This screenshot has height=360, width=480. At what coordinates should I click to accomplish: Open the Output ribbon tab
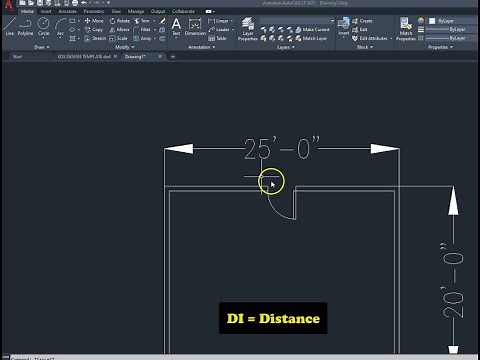[x=158, y=11]
